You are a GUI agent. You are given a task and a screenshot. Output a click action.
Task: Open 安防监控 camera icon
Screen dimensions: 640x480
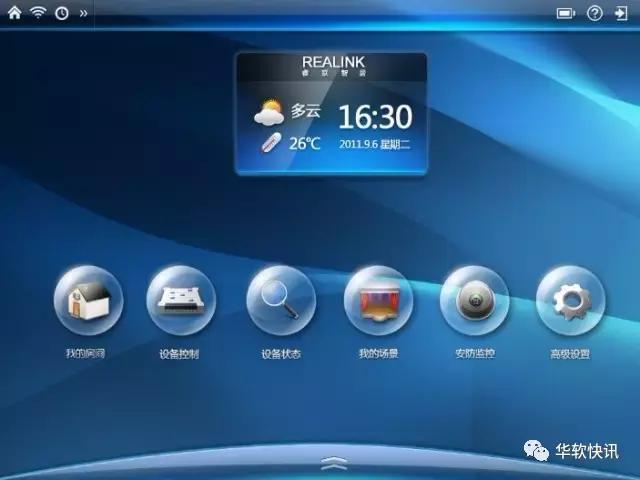pyautogui.click(x=475, y=300)
